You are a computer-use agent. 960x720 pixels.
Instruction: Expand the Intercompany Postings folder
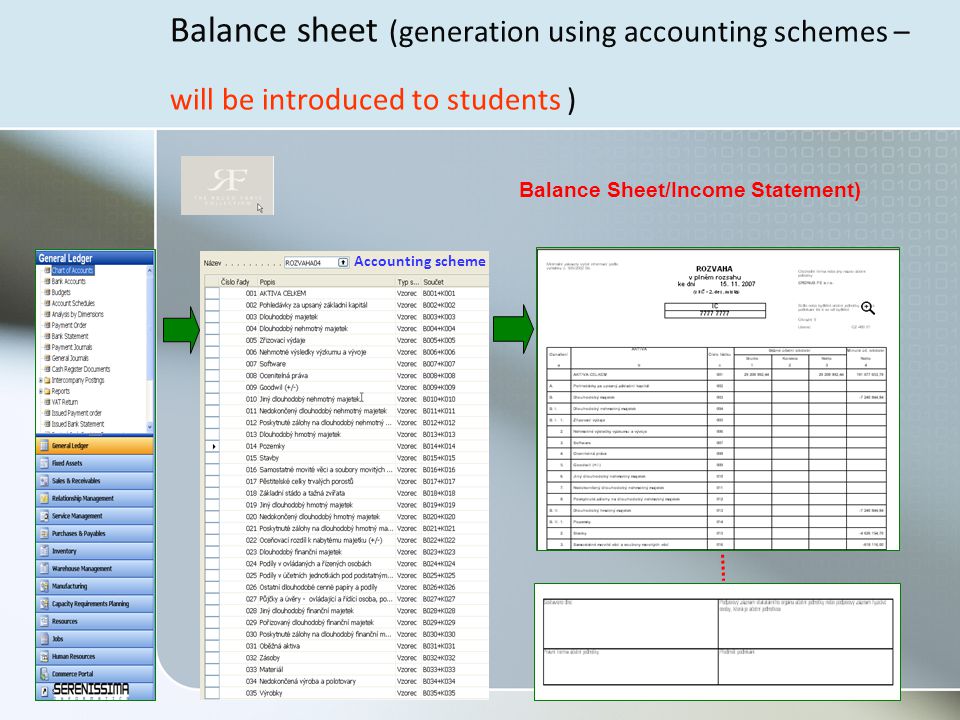coord(40,380)
